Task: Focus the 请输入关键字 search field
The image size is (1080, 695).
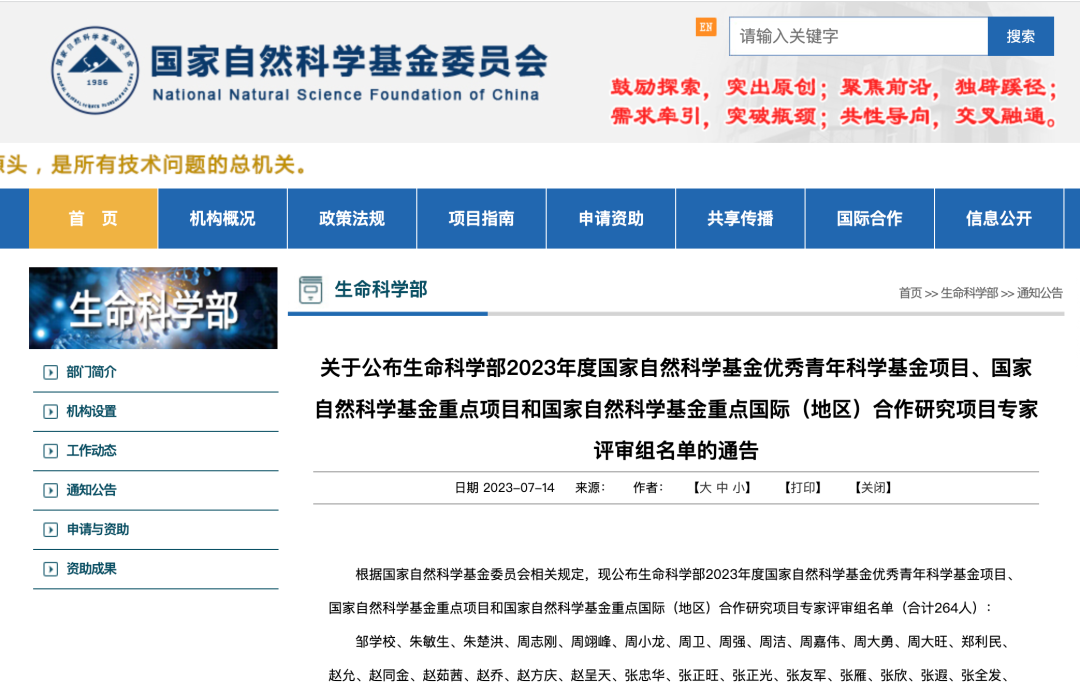Action: 858,36
